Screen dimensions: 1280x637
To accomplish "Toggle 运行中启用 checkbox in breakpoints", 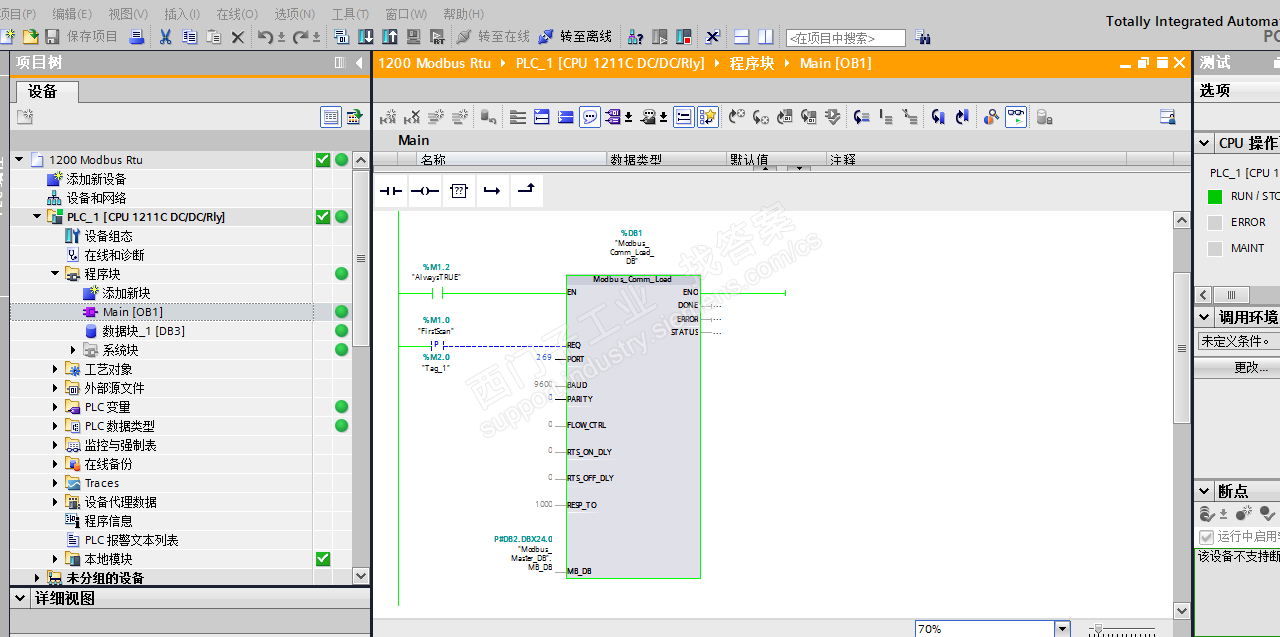I will coord(1207,537).
